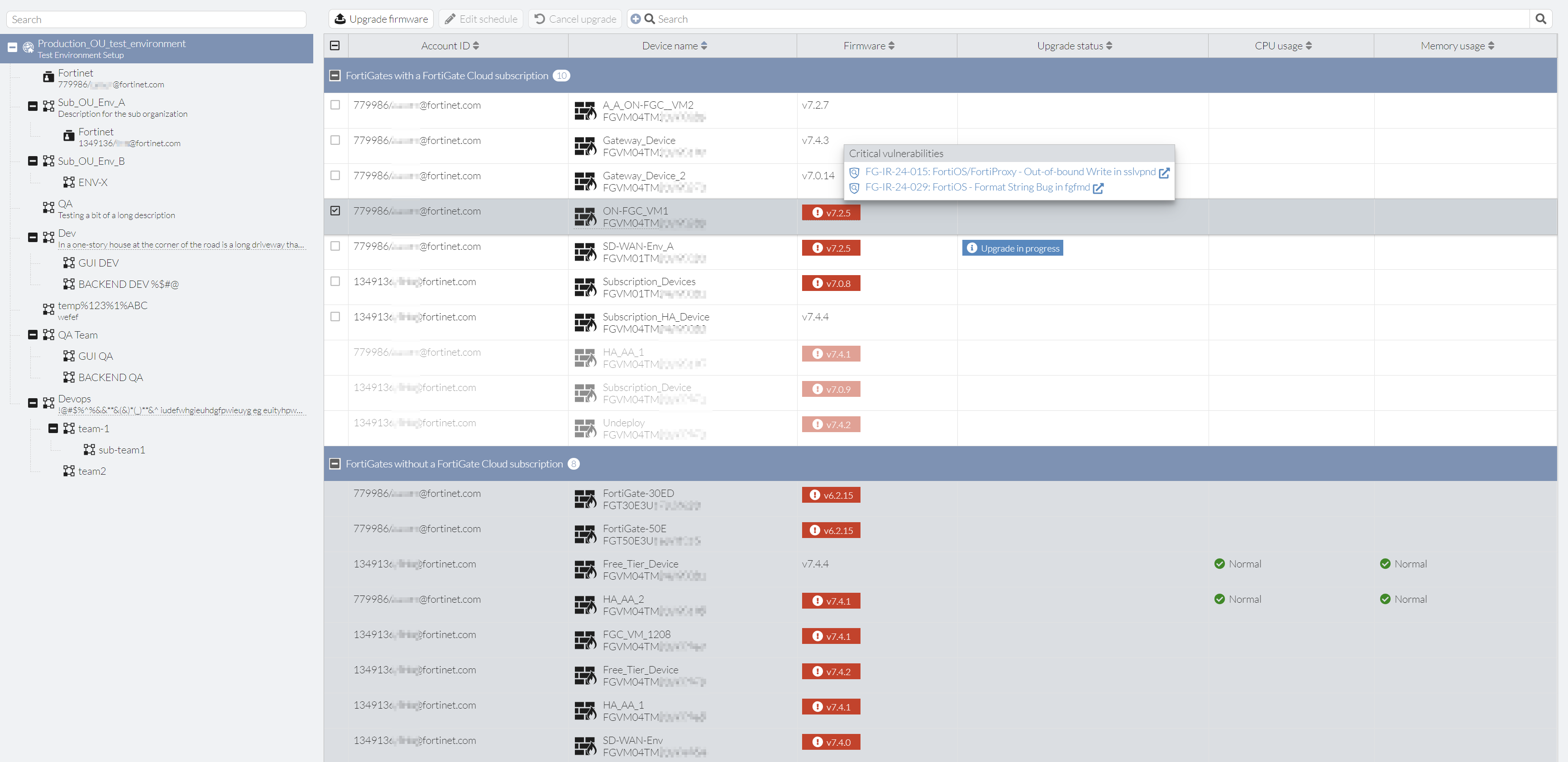
Task: Collapse the team-1 subtree
Action: coord(53,429)
